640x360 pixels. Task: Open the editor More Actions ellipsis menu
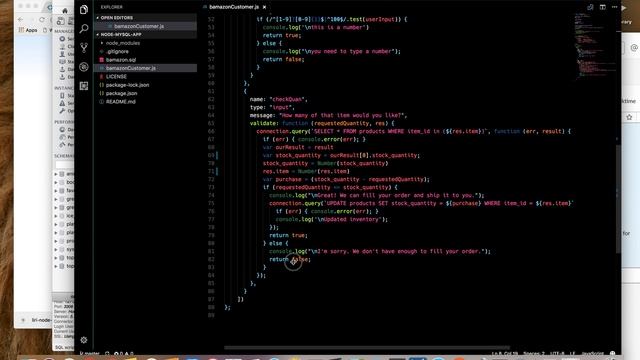[614, 7]
